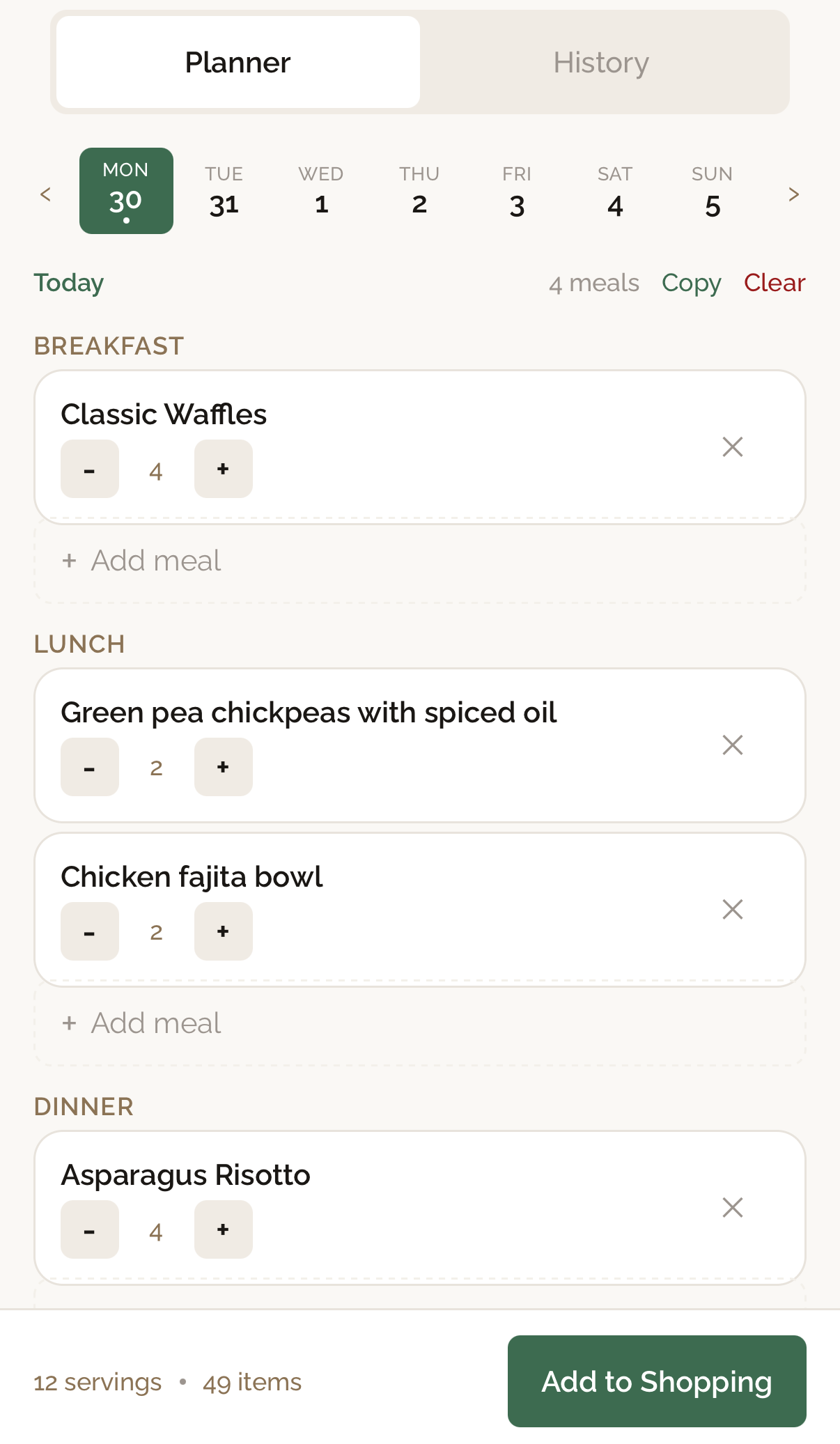Decrease Classic Waffles servings
This screenshot has height=1444, width=840.
pyautogui.click(x=89, y=469)
